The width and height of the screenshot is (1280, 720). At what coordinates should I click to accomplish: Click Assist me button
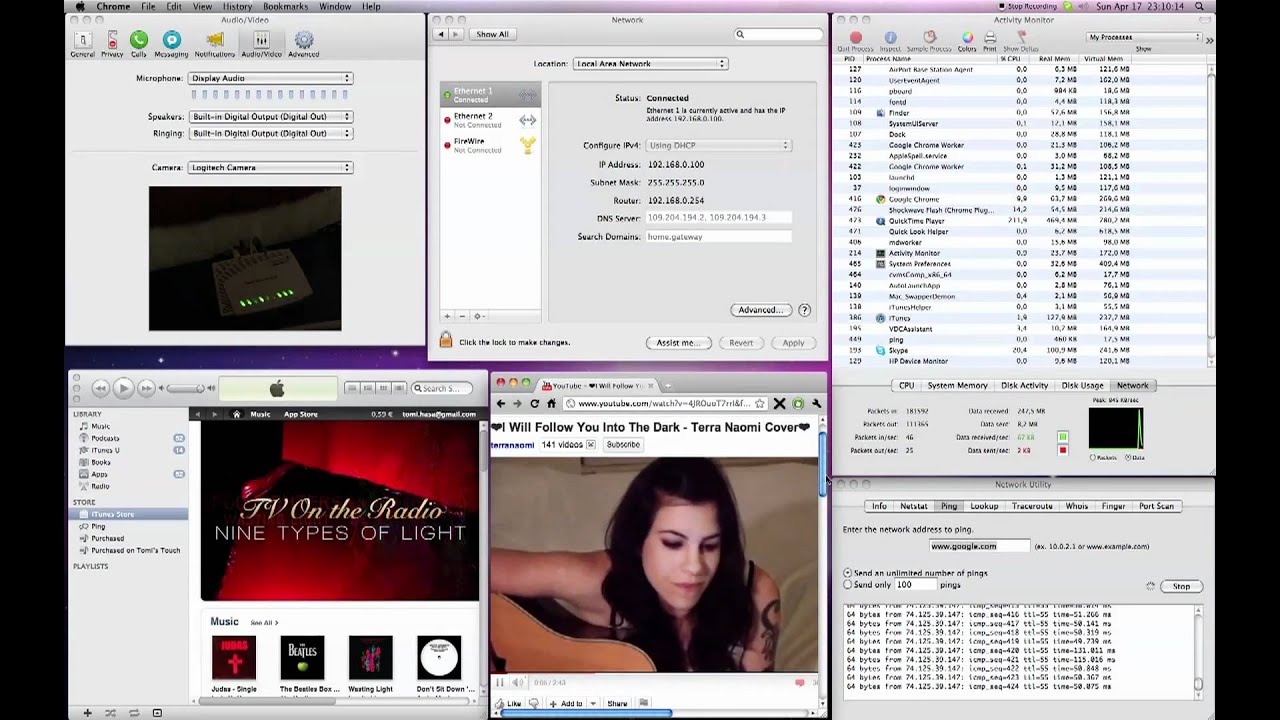coord(678,343)
